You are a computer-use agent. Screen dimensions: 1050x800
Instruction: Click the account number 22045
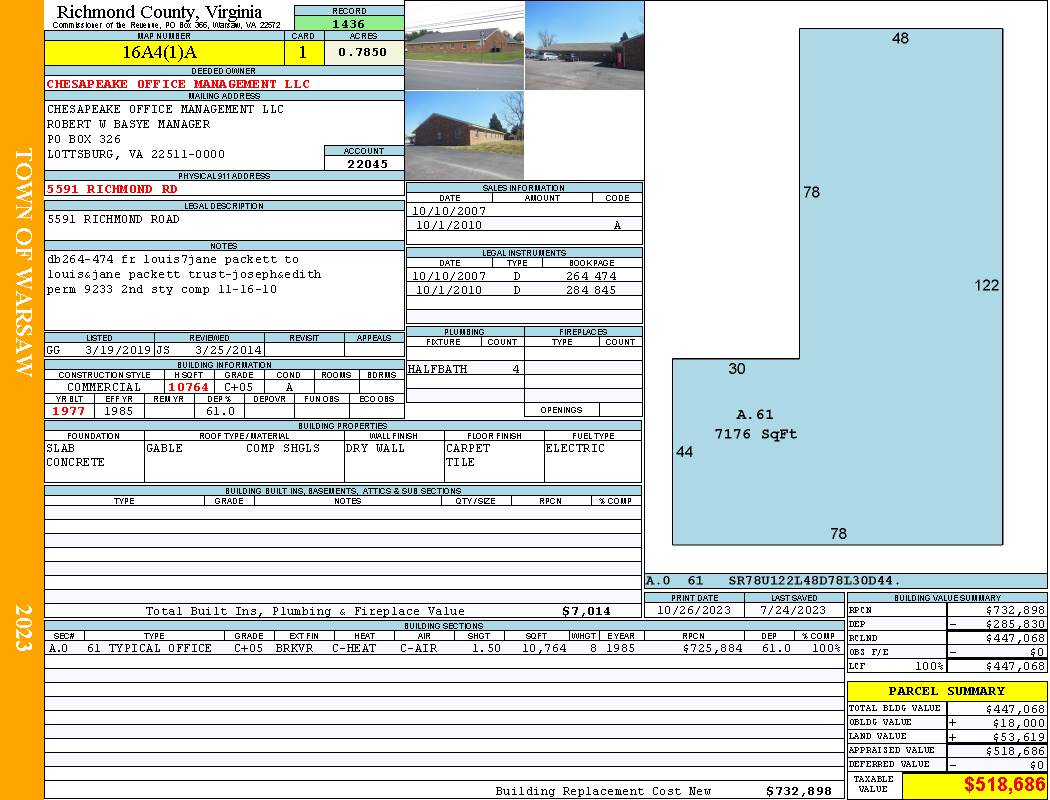pyautogui.click(x=364, y=163)
